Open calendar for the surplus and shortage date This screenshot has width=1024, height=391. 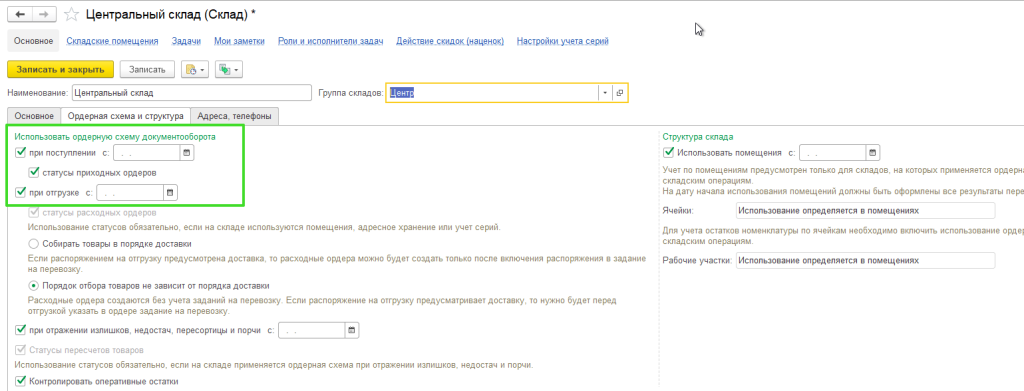tap(351, 330)
